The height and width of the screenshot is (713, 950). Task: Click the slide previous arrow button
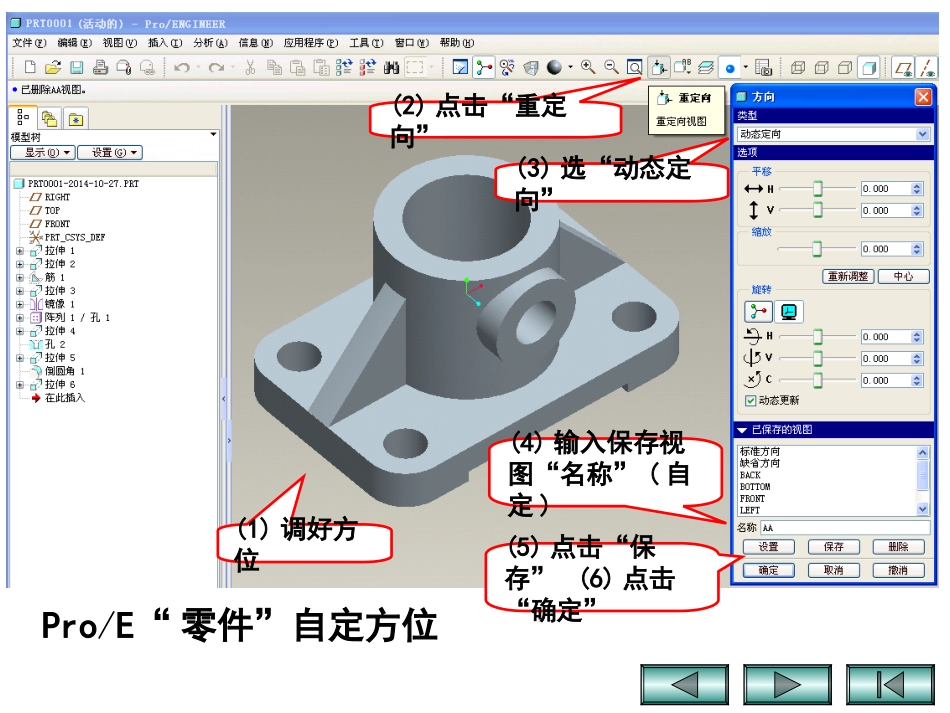click(x=685, y=685)
